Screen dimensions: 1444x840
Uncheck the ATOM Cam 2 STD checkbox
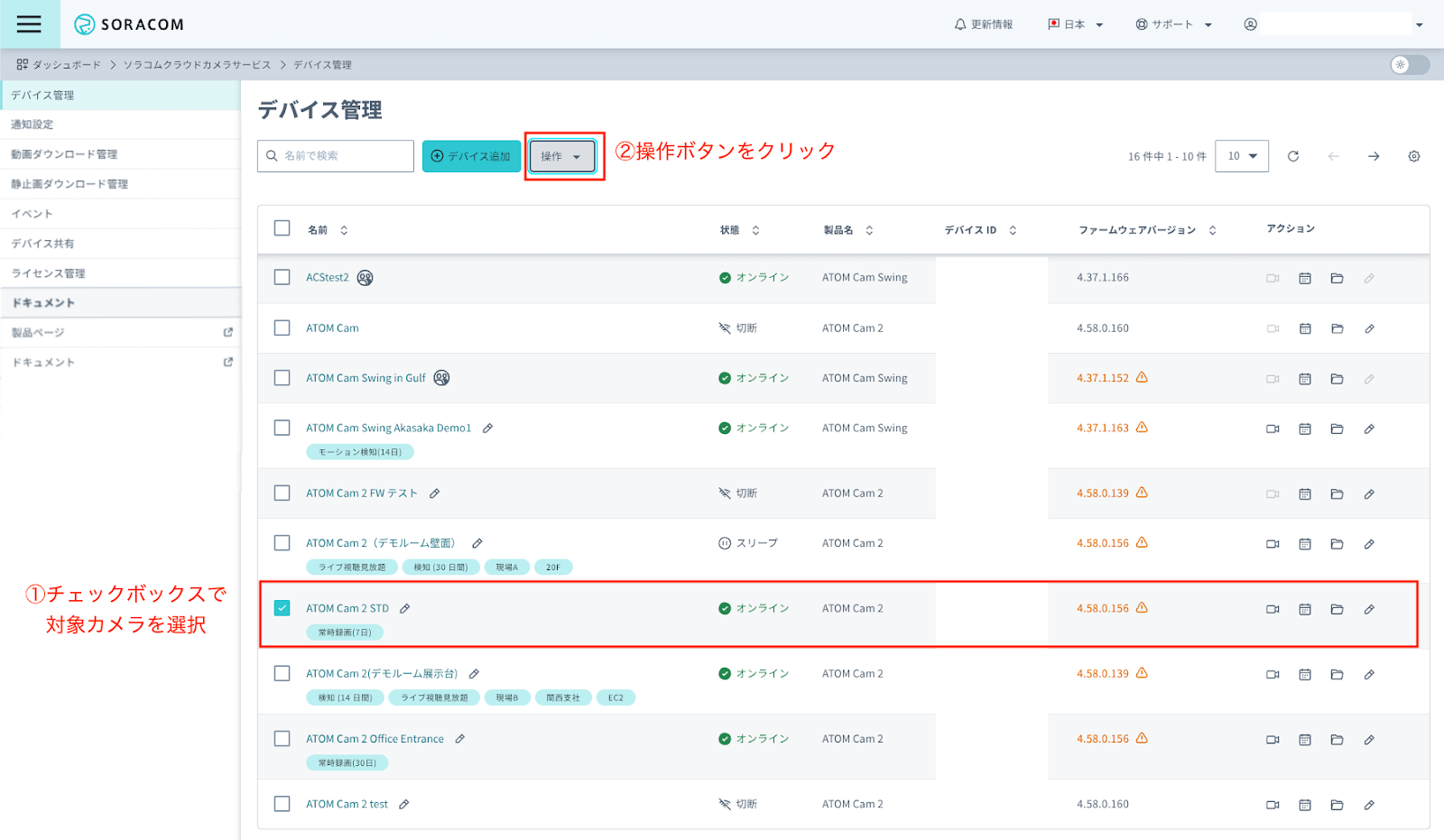point(282,608)
